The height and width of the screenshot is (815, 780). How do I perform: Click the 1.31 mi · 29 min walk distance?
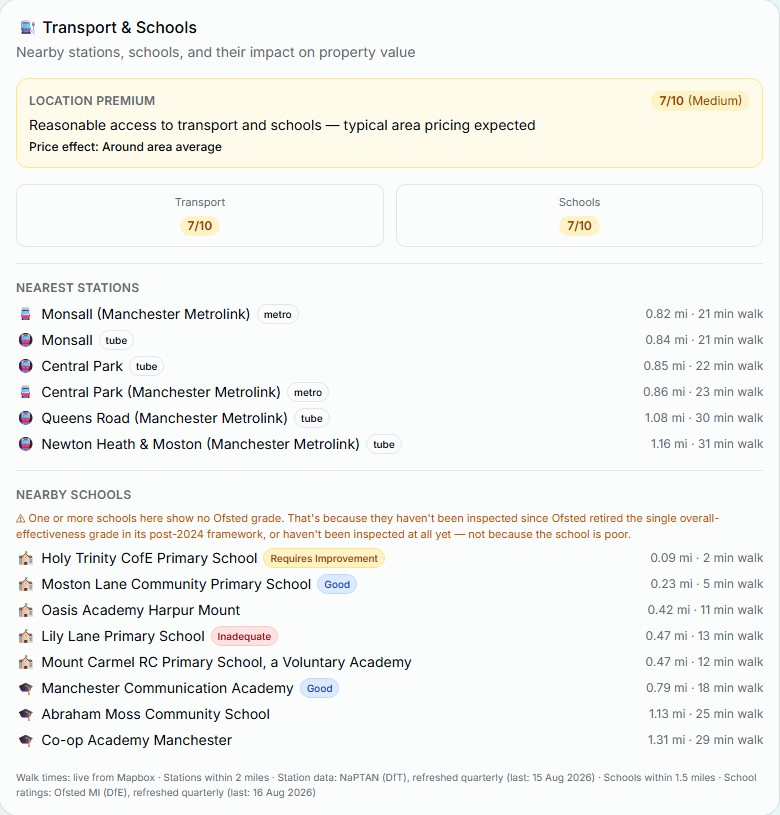(705, 740)
